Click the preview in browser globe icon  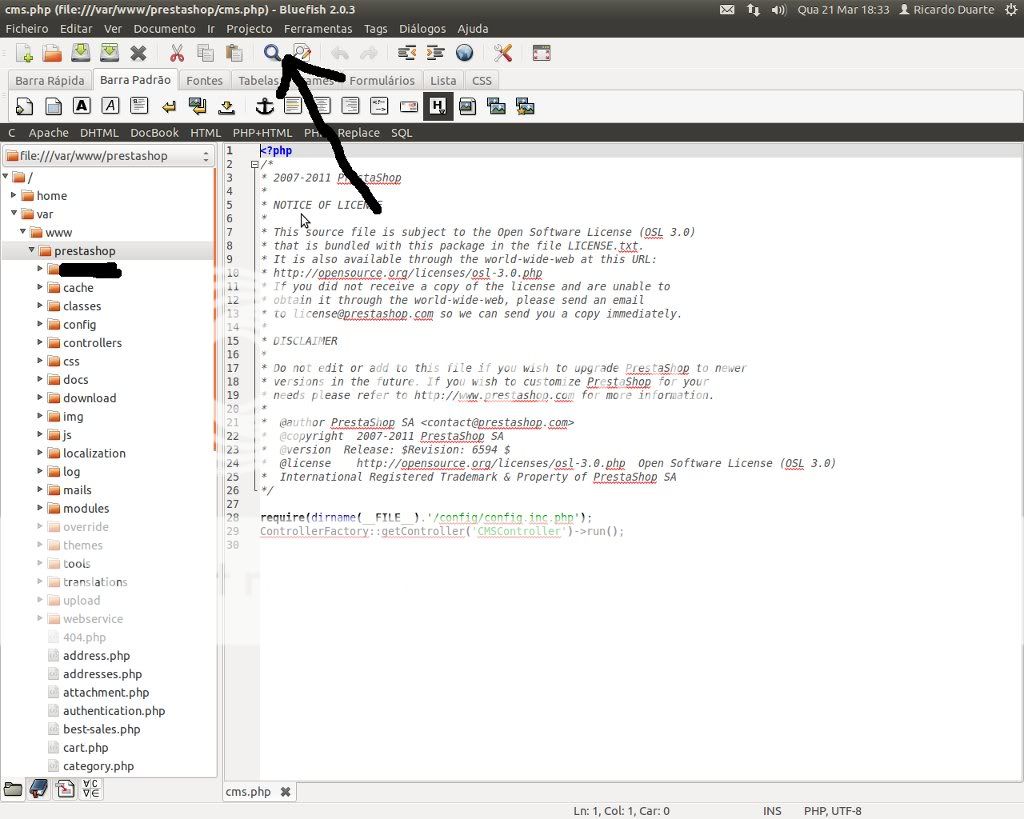point(464,53)
